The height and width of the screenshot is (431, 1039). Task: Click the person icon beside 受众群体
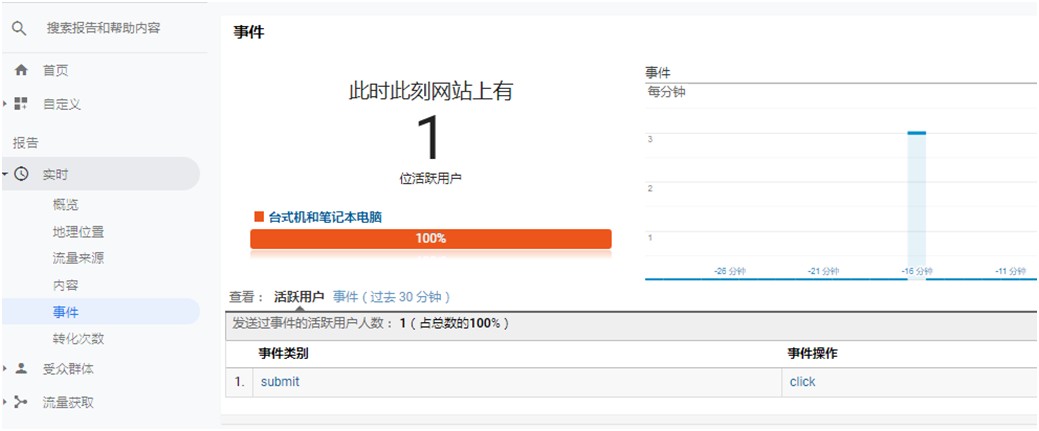[21, 369]
